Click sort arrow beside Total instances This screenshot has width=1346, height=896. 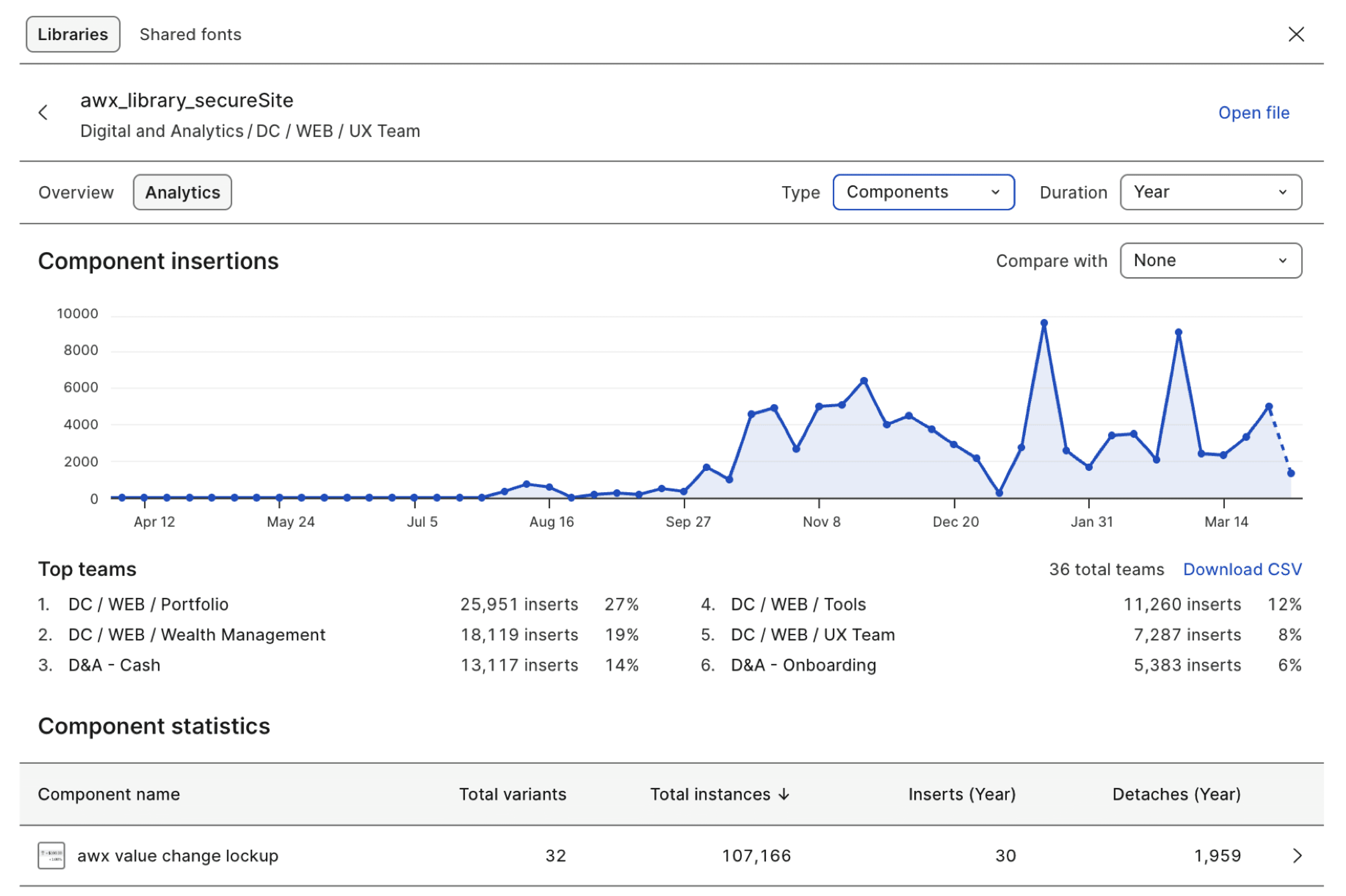tap(784, 794)
